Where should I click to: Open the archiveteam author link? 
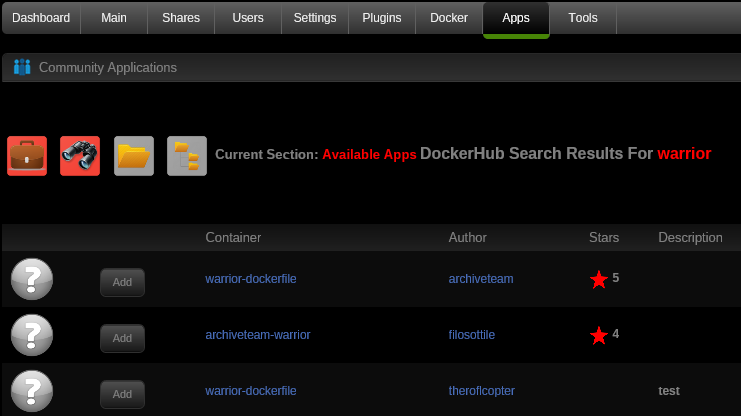tap(481, 279)
